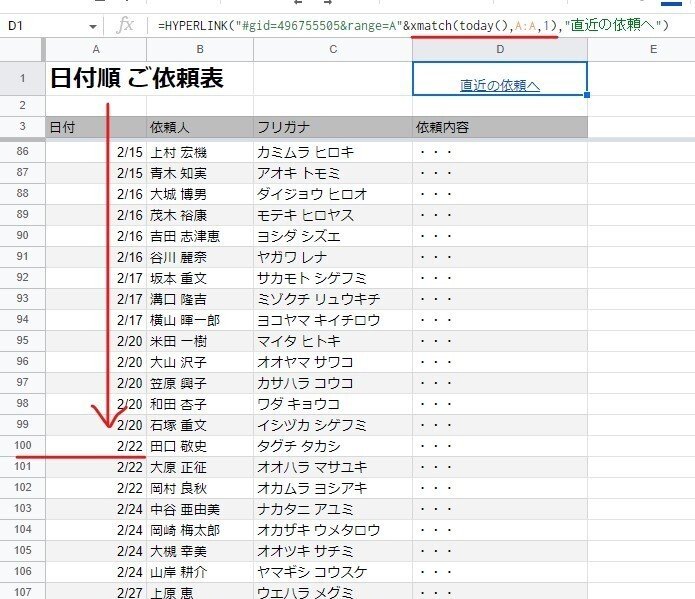
Task: Click furigana cell モテキ ヒロヤス
Action: coord(333,215)
